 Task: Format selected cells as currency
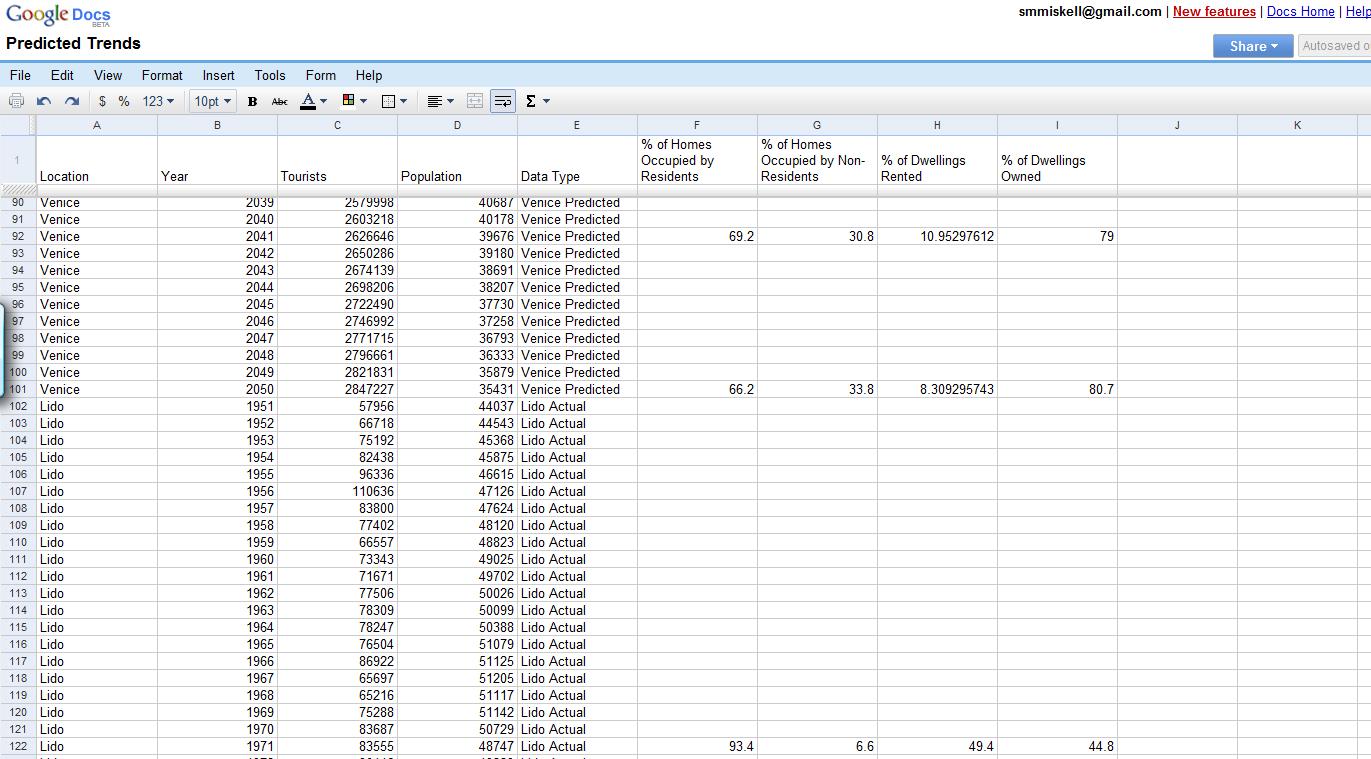click(102, 101)
